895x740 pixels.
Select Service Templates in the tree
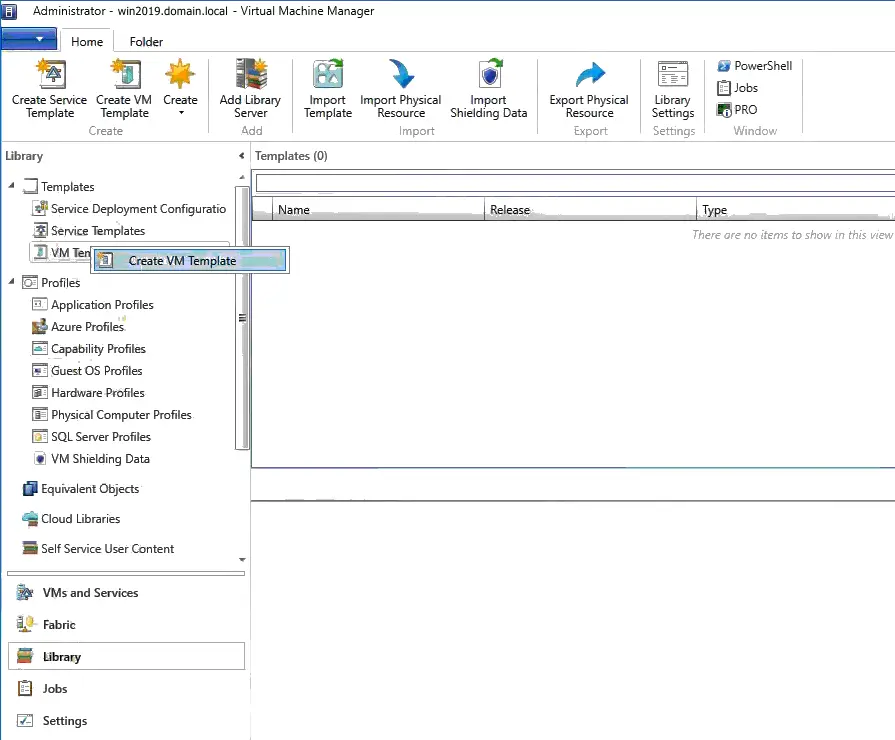pos(88,231)
